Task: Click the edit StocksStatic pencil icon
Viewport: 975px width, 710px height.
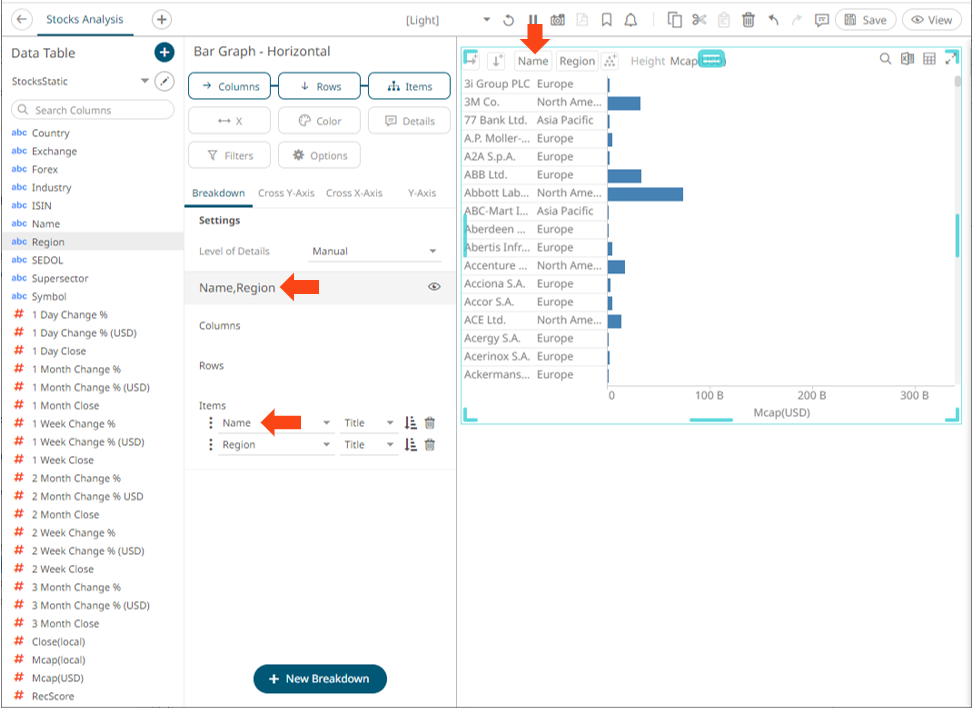Action: click(x=165, y=81)
